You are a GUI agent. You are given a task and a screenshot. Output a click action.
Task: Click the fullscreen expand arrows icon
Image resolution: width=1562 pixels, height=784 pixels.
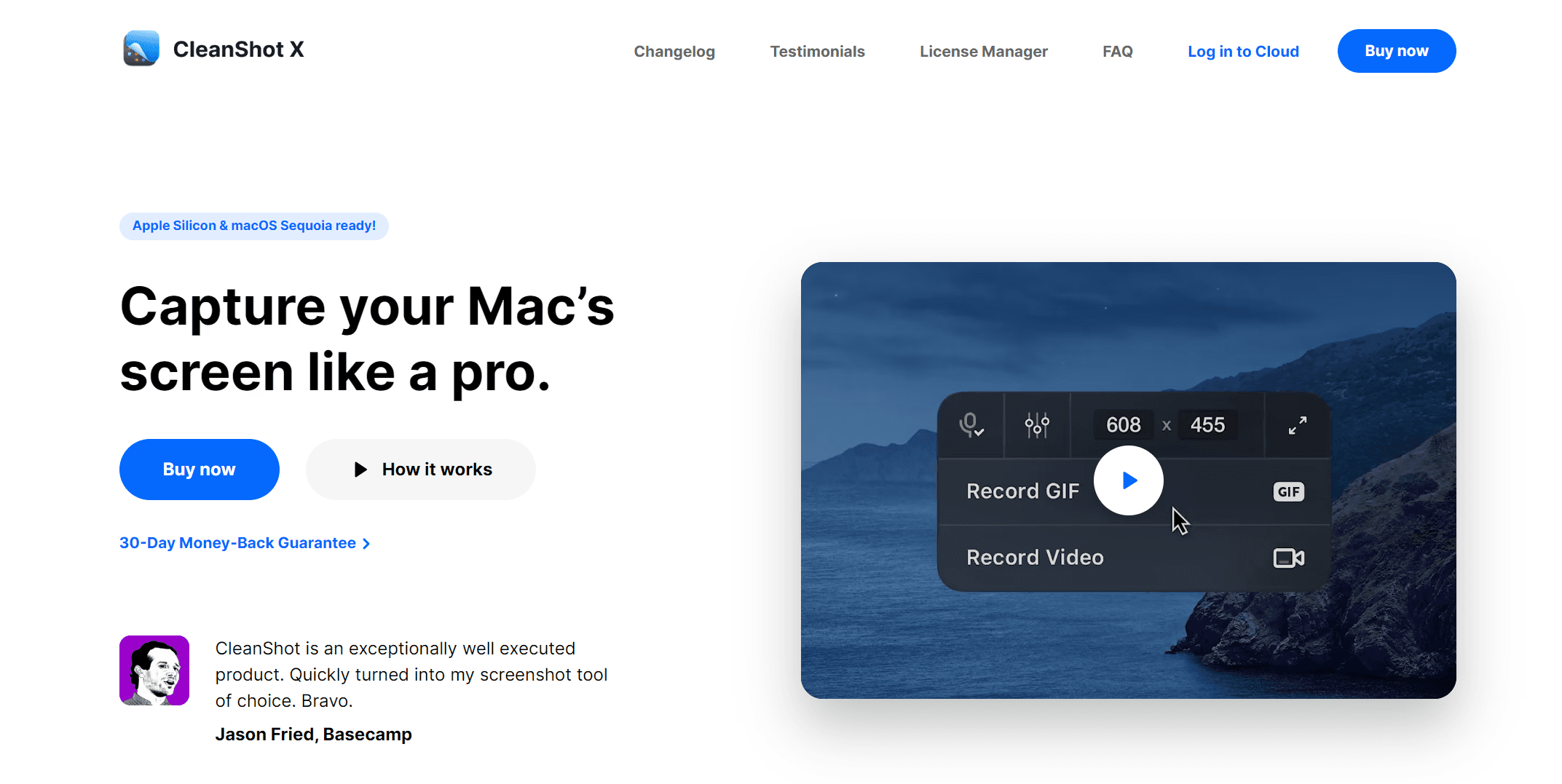click(x=1298, y=425)
